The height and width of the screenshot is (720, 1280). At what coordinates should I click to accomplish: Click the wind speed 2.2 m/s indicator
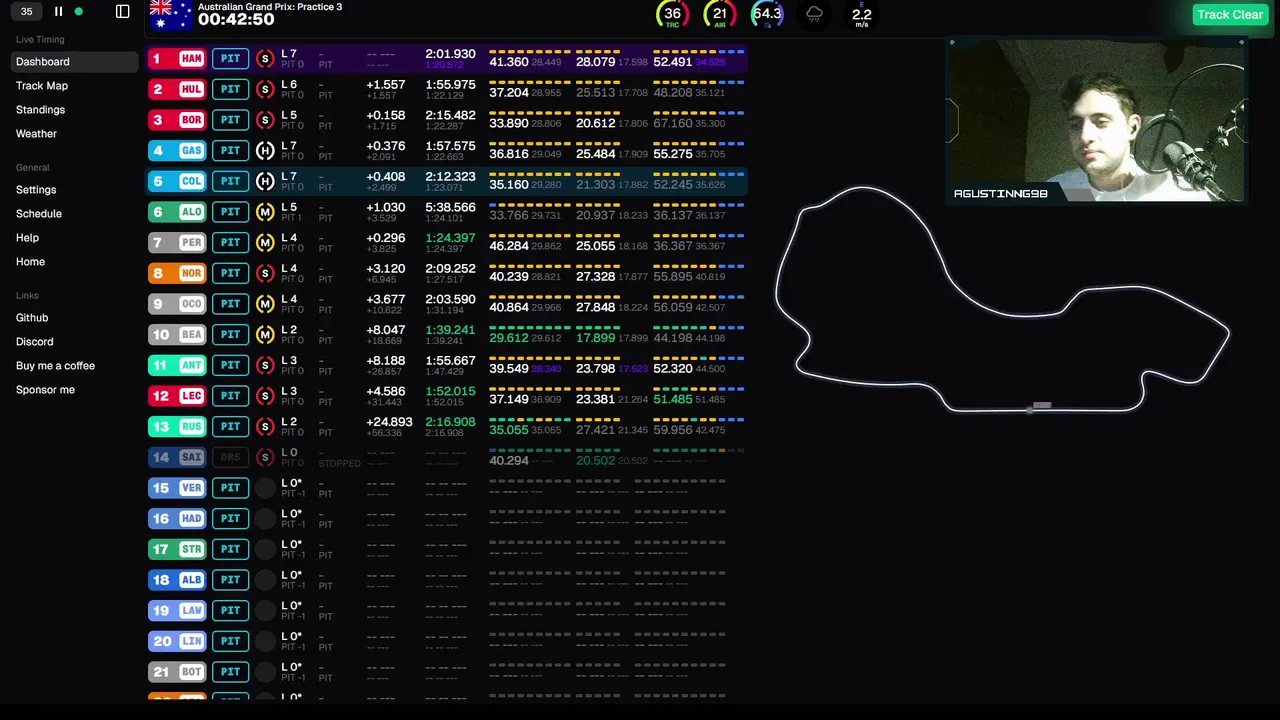(x=861, y=15)
